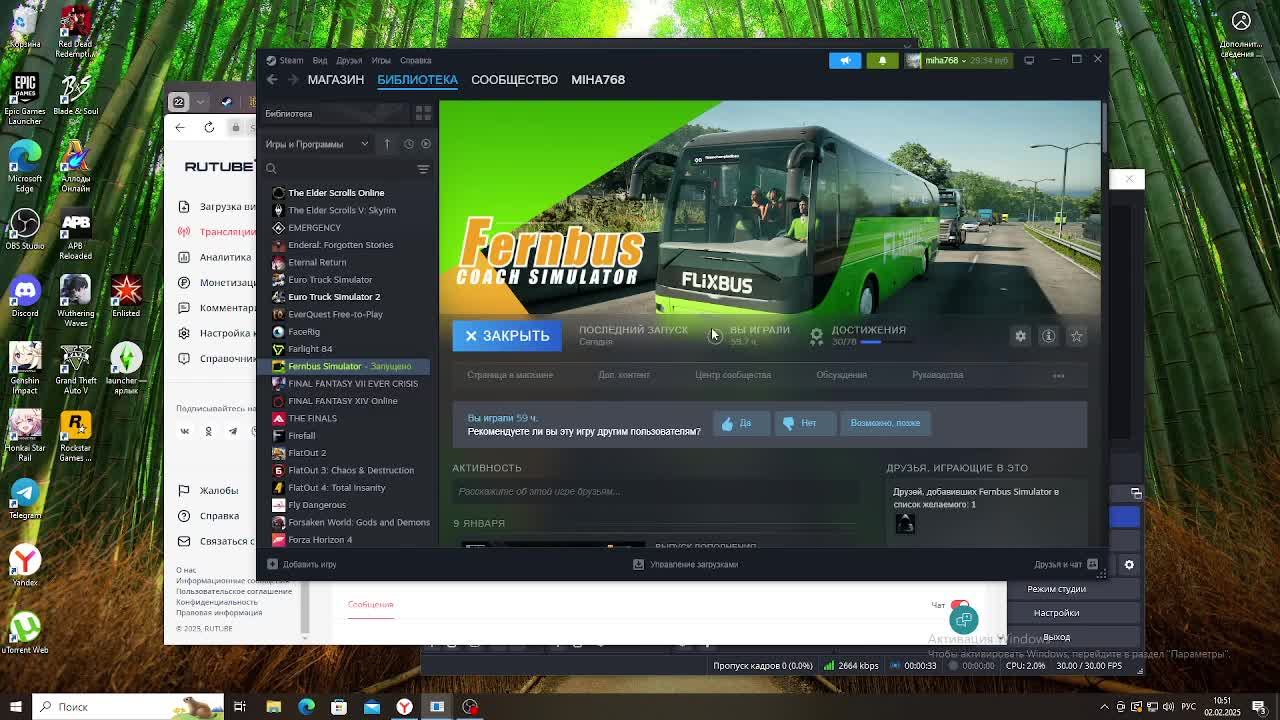The width and height of the screenshot is (1280, 720).
Task: Click the Windows Start button
Action: coord(16,707)
